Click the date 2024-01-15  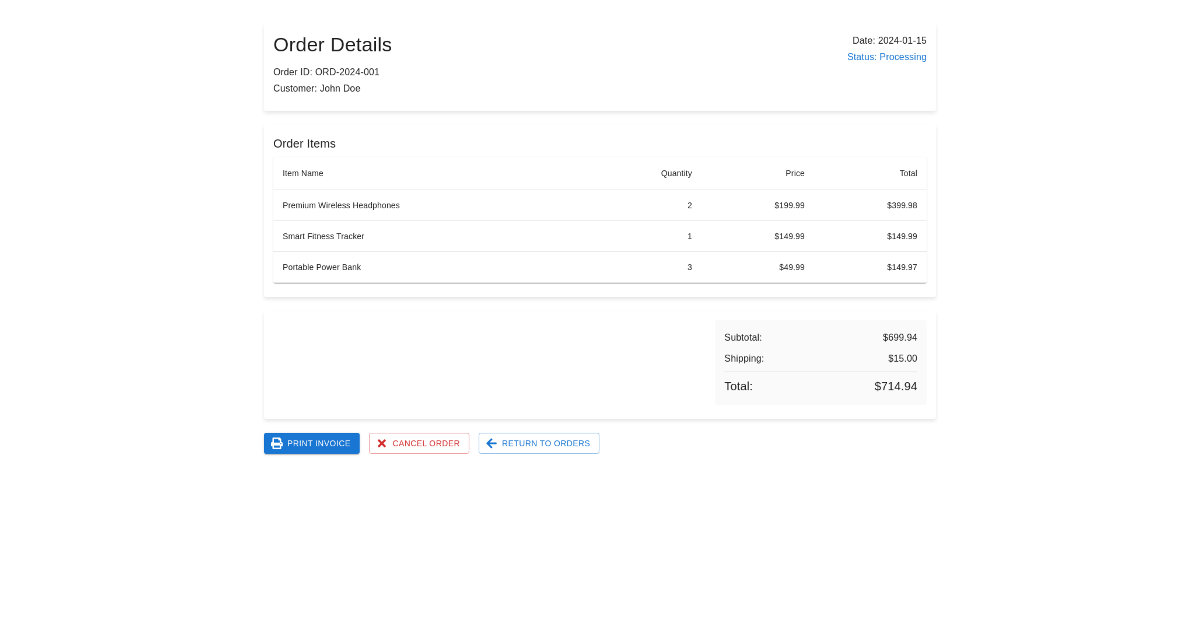point(888,41)
